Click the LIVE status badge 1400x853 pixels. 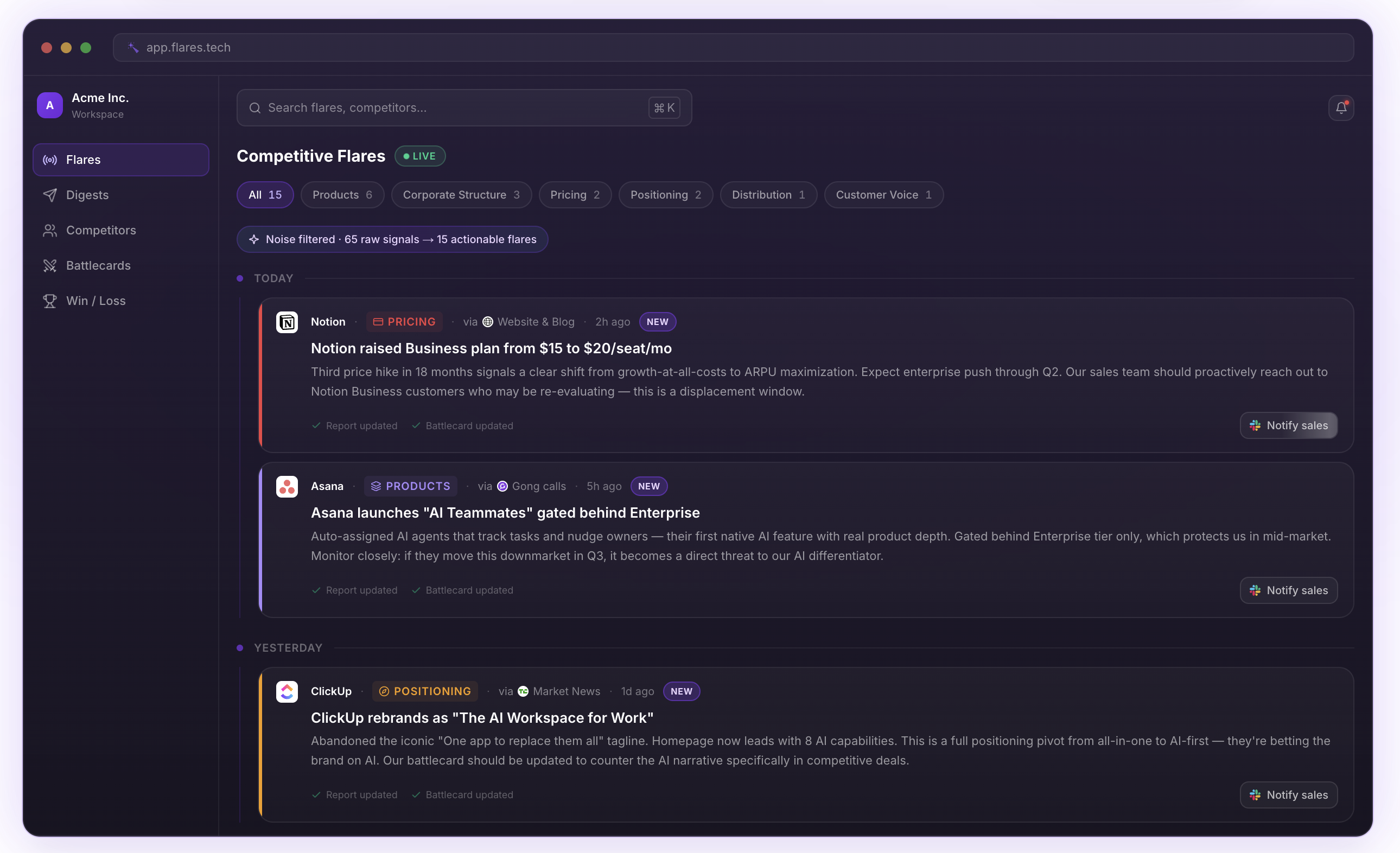pyautogui.click(x=420, y=156)
